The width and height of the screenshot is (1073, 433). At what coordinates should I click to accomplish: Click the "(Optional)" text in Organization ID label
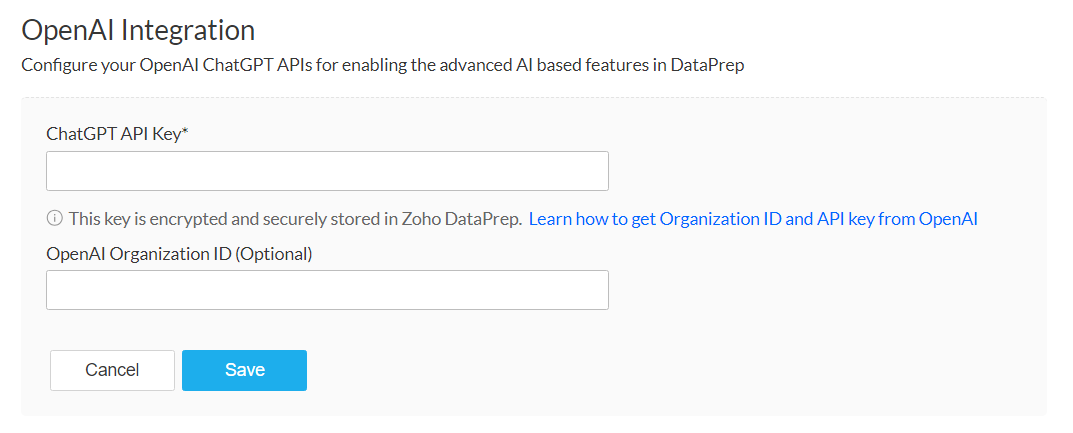click(x=274, y=254)
